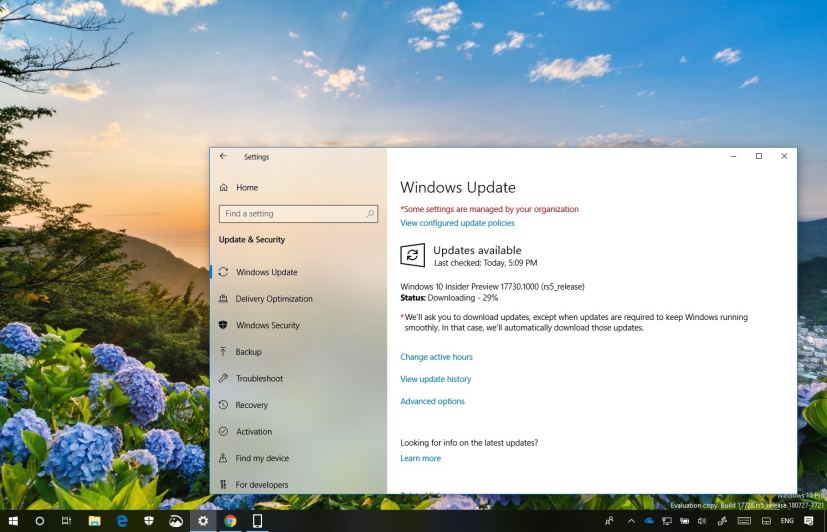Open View configured update policies link
Viewport: 827px width, 532px height.
[x=457, y=223]
